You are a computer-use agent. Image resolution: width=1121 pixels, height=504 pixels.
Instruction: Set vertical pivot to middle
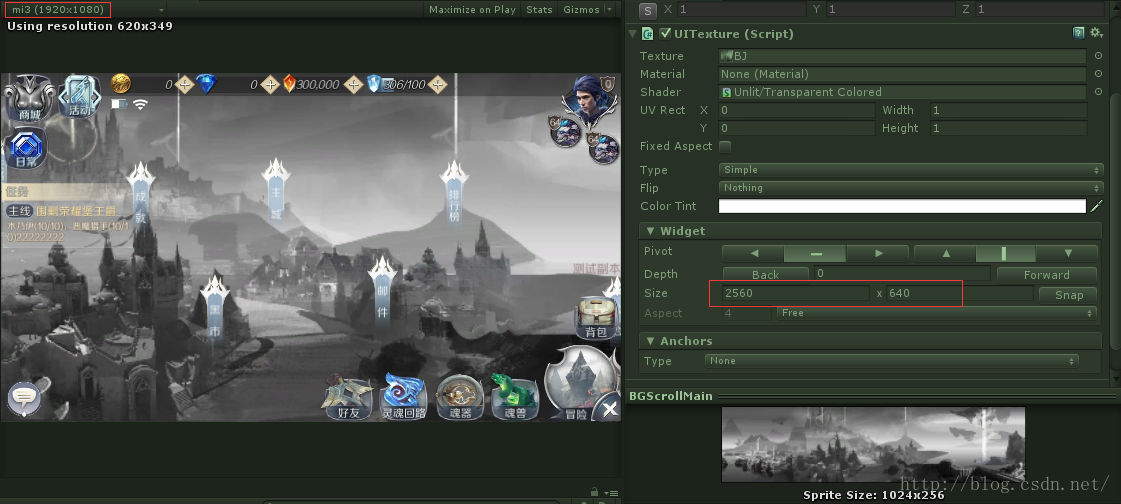click(x=1006, y=253)
